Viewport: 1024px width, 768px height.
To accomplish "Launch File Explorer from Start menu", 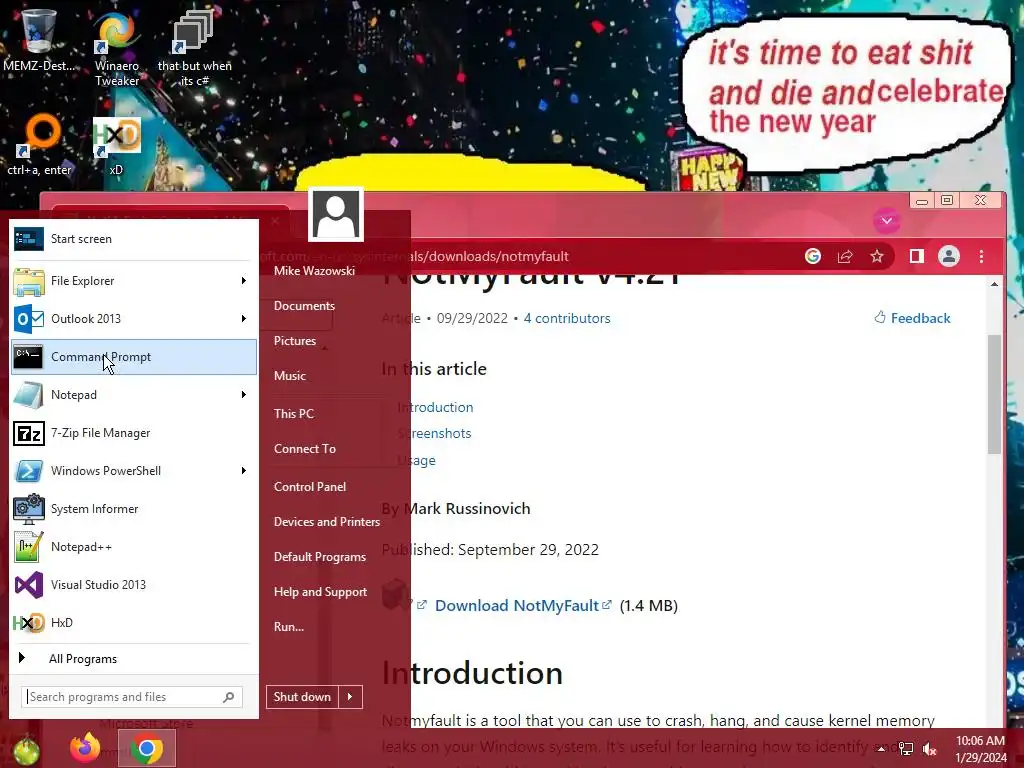I will (134, 281).
